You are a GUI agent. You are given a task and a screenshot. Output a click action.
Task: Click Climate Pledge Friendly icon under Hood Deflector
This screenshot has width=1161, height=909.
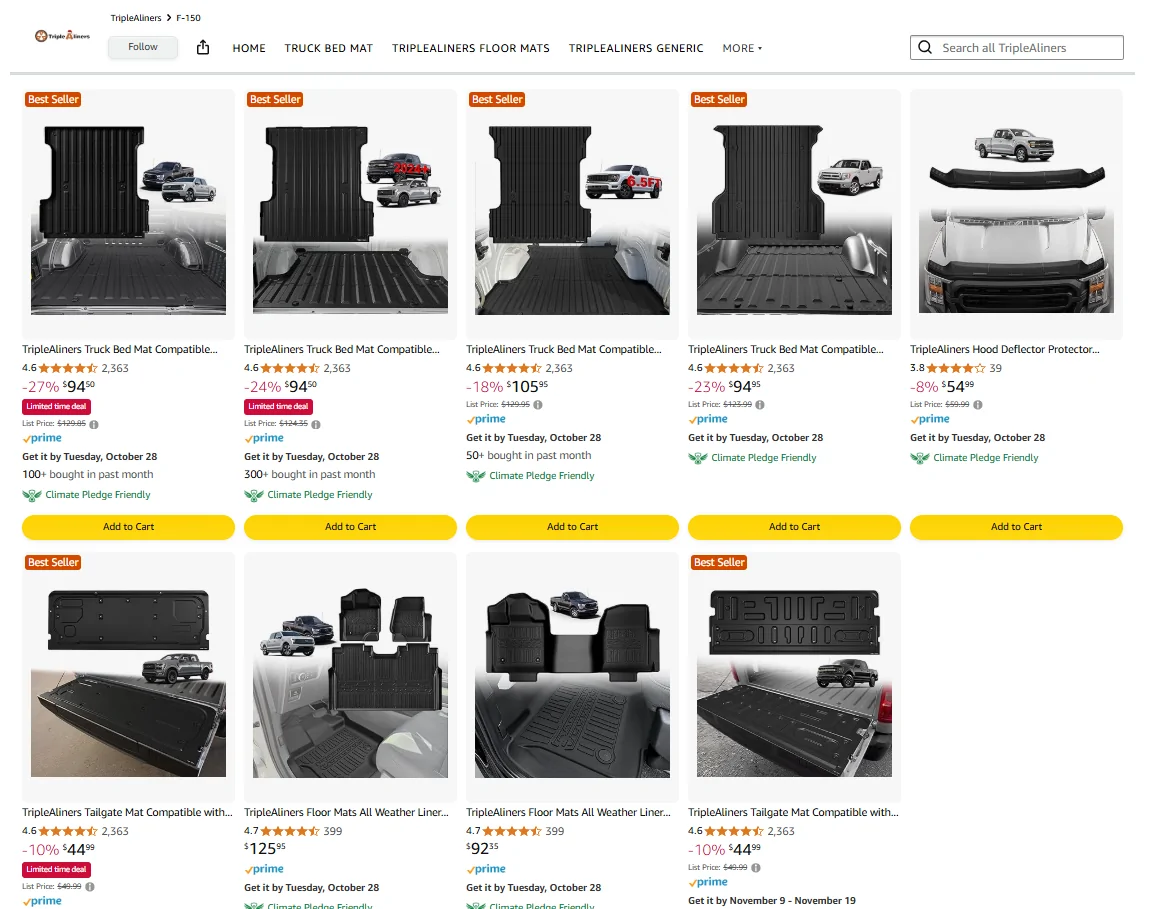(920, 458)
